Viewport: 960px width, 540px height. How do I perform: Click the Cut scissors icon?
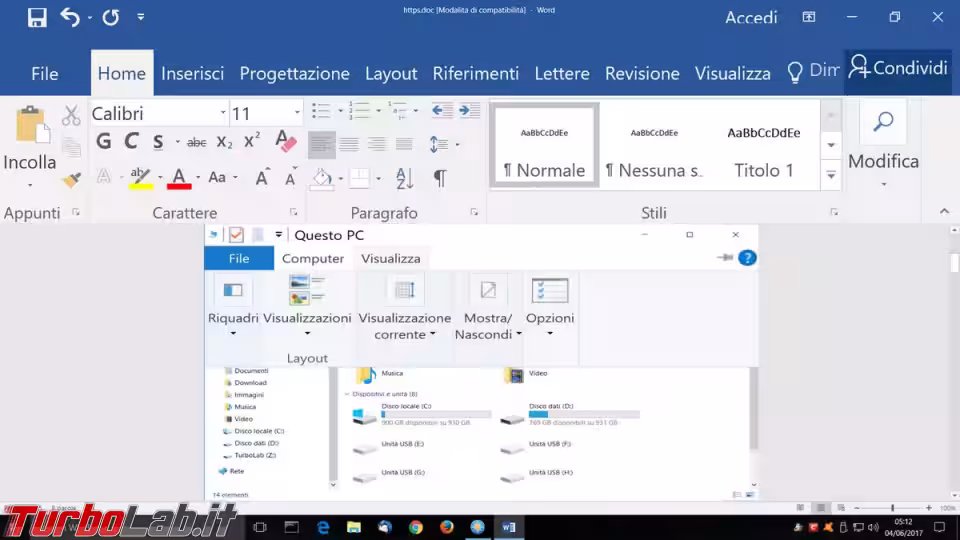[x=71, y=116]
